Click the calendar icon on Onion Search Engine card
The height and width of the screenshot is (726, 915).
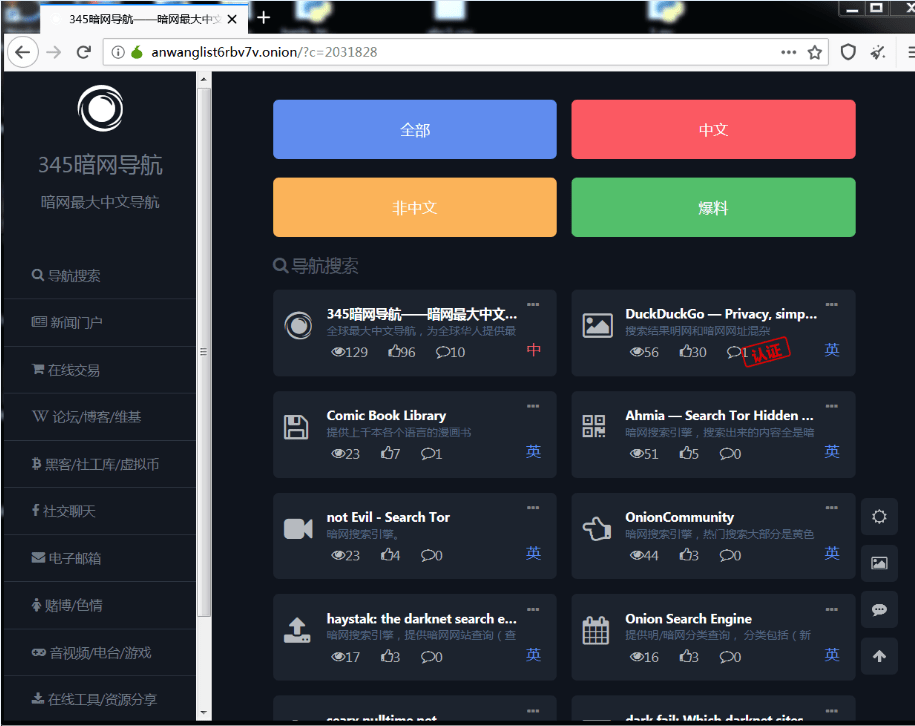pyautogui.click(x=596, y=630)
